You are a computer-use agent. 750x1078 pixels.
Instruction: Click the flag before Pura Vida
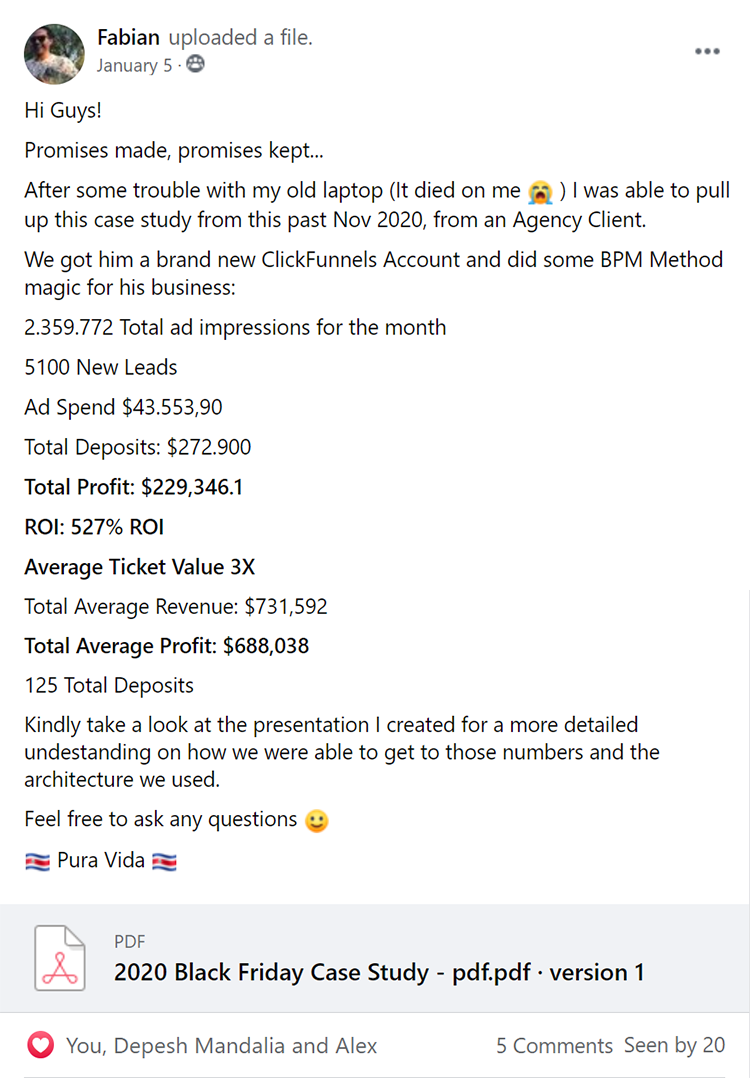coord(37,861)
